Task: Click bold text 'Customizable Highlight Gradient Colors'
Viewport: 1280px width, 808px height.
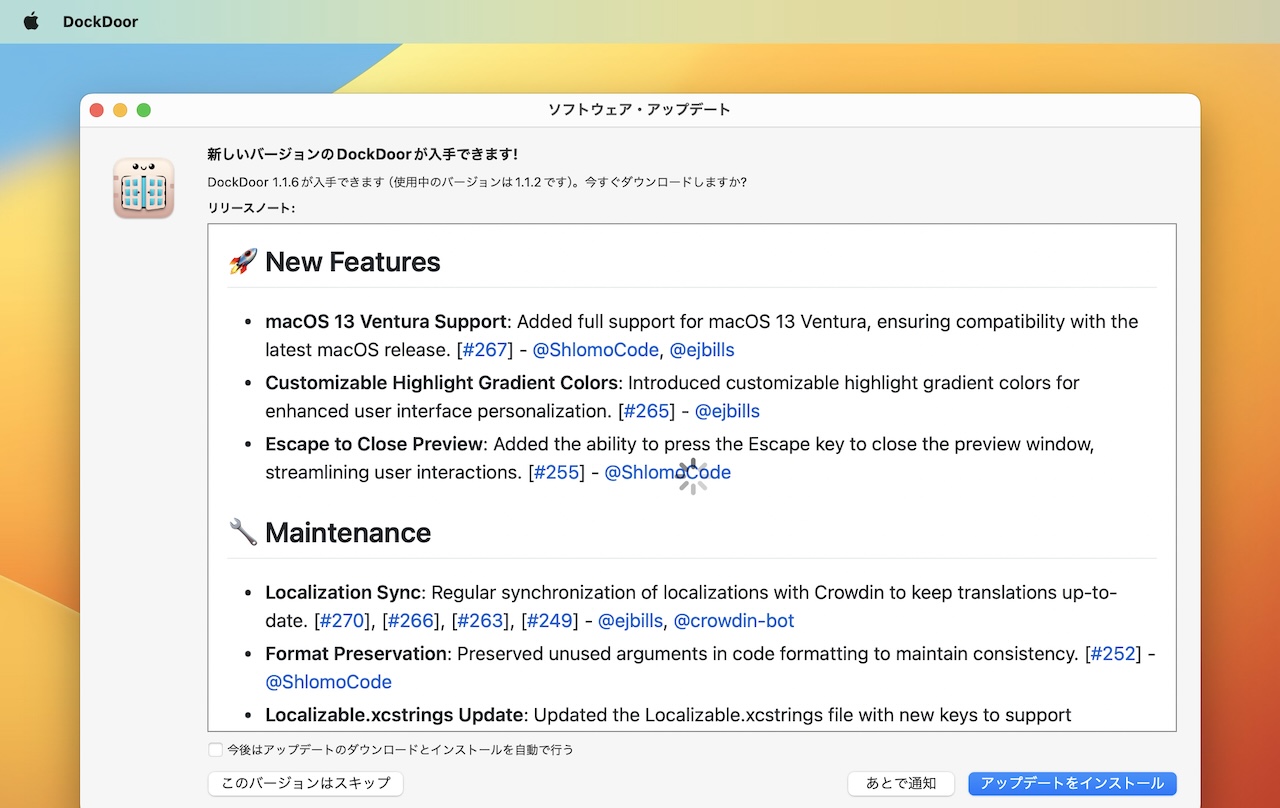Action: (x=441, y=383)
